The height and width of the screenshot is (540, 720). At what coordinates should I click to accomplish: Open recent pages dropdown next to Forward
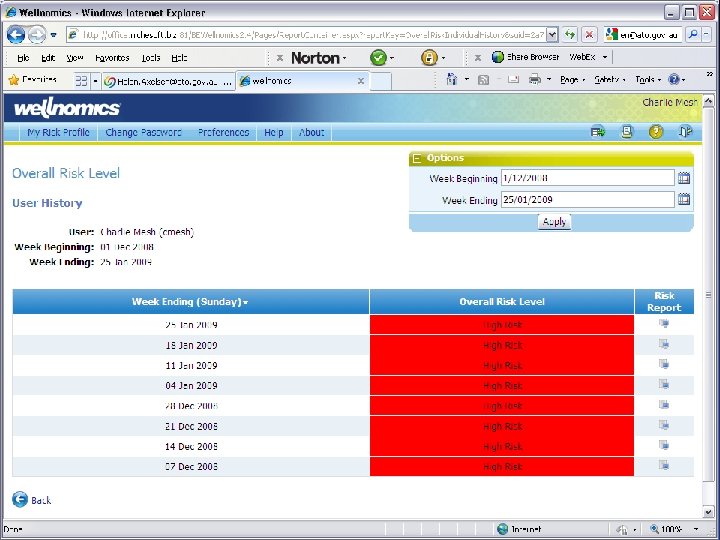click(54, 35)
